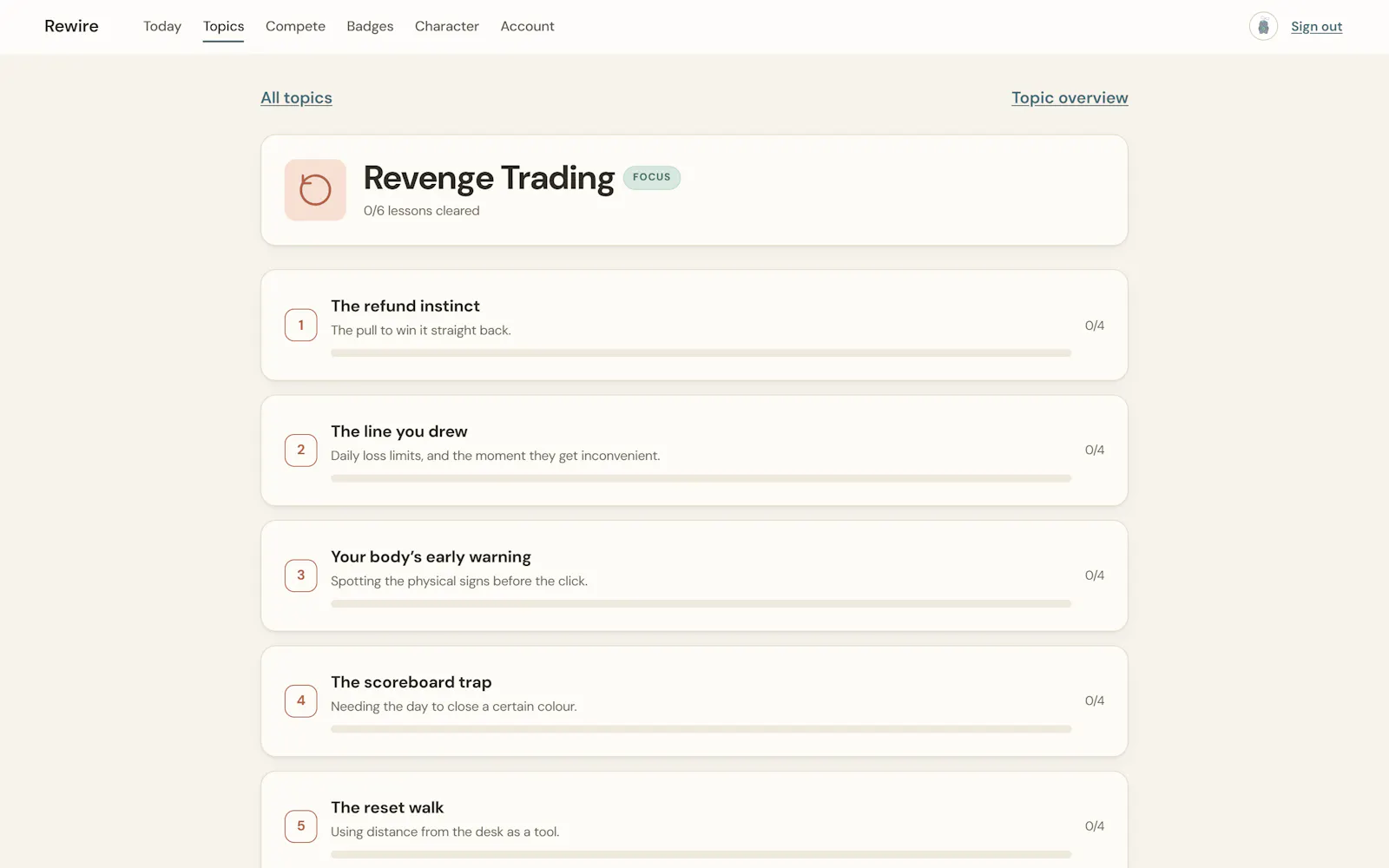Screen dimensions: 1389x868
Task: Open The scoreboard trap lesson
Action: coord(694,701)
